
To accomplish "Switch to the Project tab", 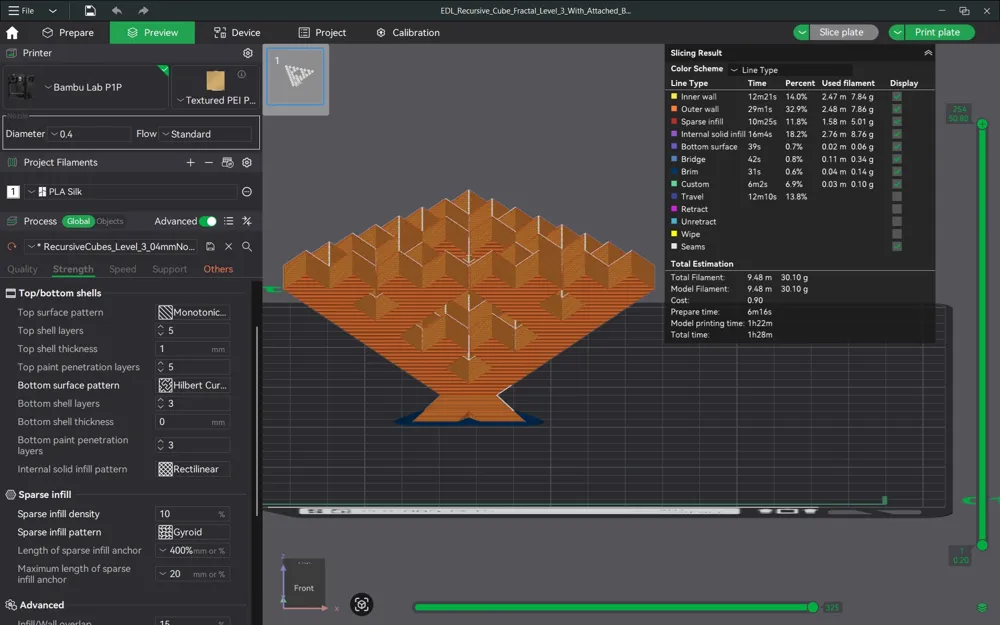I will (322, 33).
